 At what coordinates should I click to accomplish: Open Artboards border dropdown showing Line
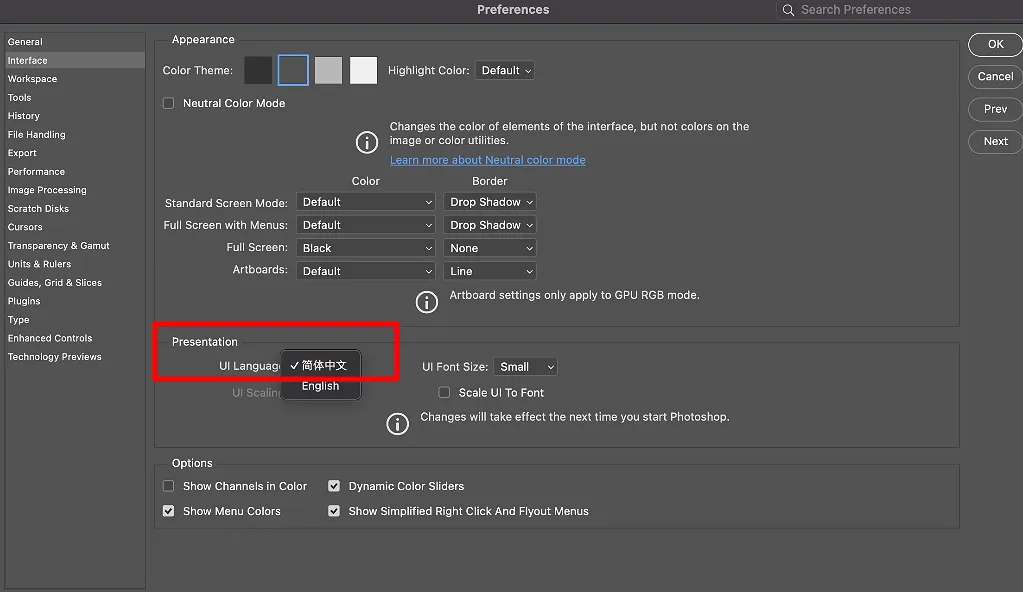(x=490, y=271)
